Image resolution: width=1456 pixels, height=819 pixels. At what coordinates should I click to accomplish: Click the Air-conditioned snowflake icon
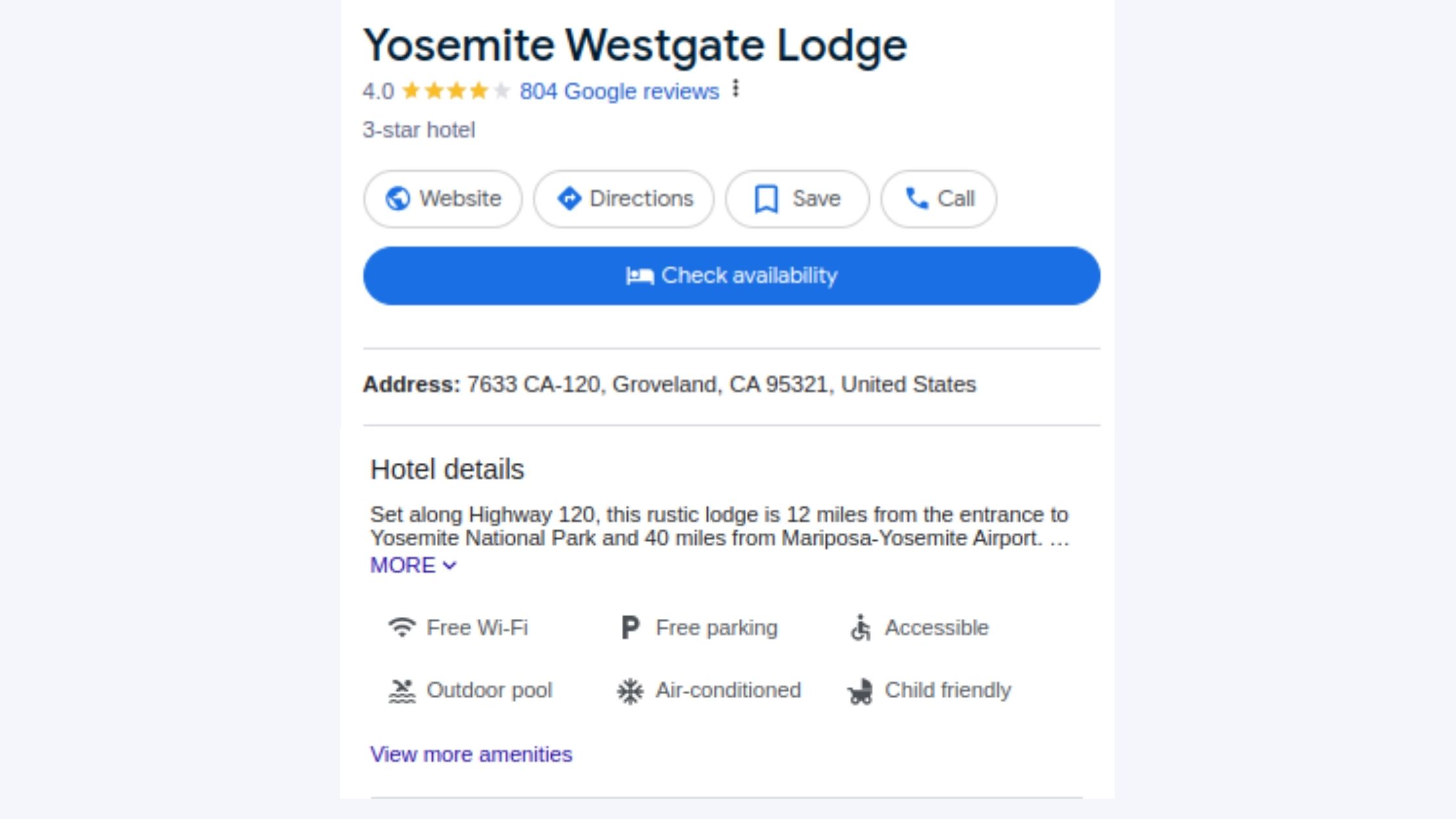tap(630, 691)
